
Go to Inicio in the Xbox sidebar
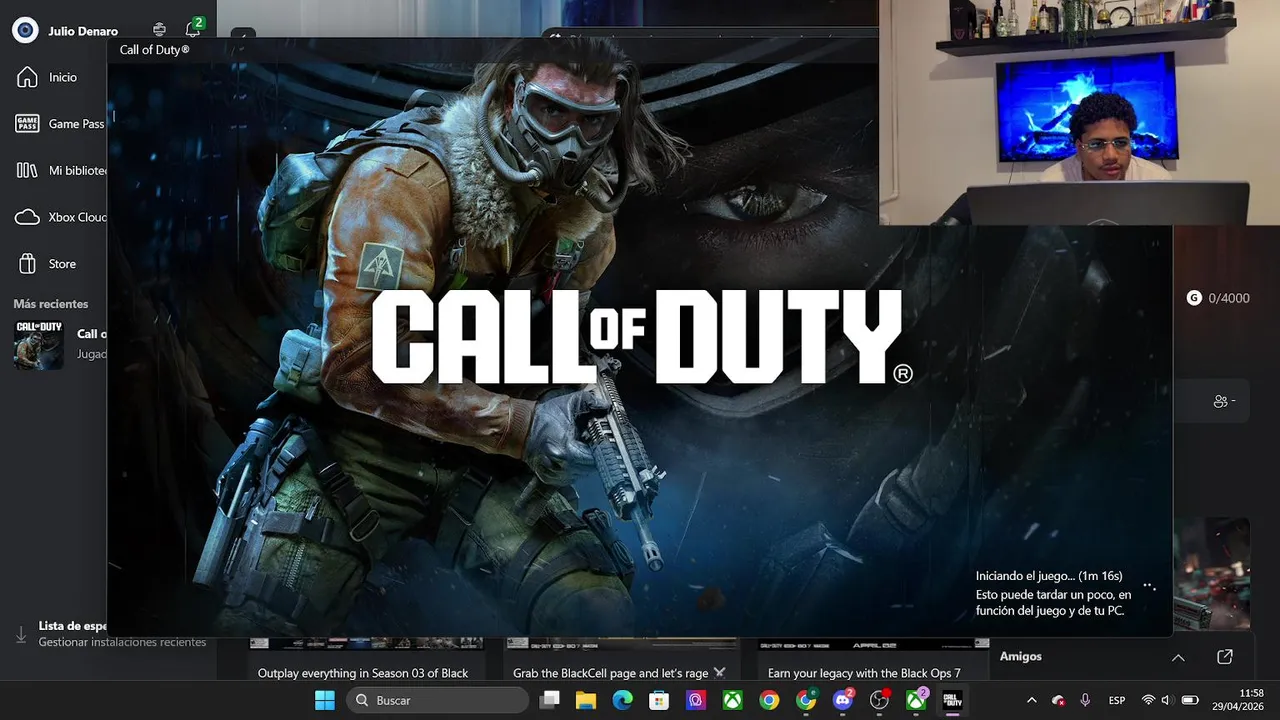62,77
